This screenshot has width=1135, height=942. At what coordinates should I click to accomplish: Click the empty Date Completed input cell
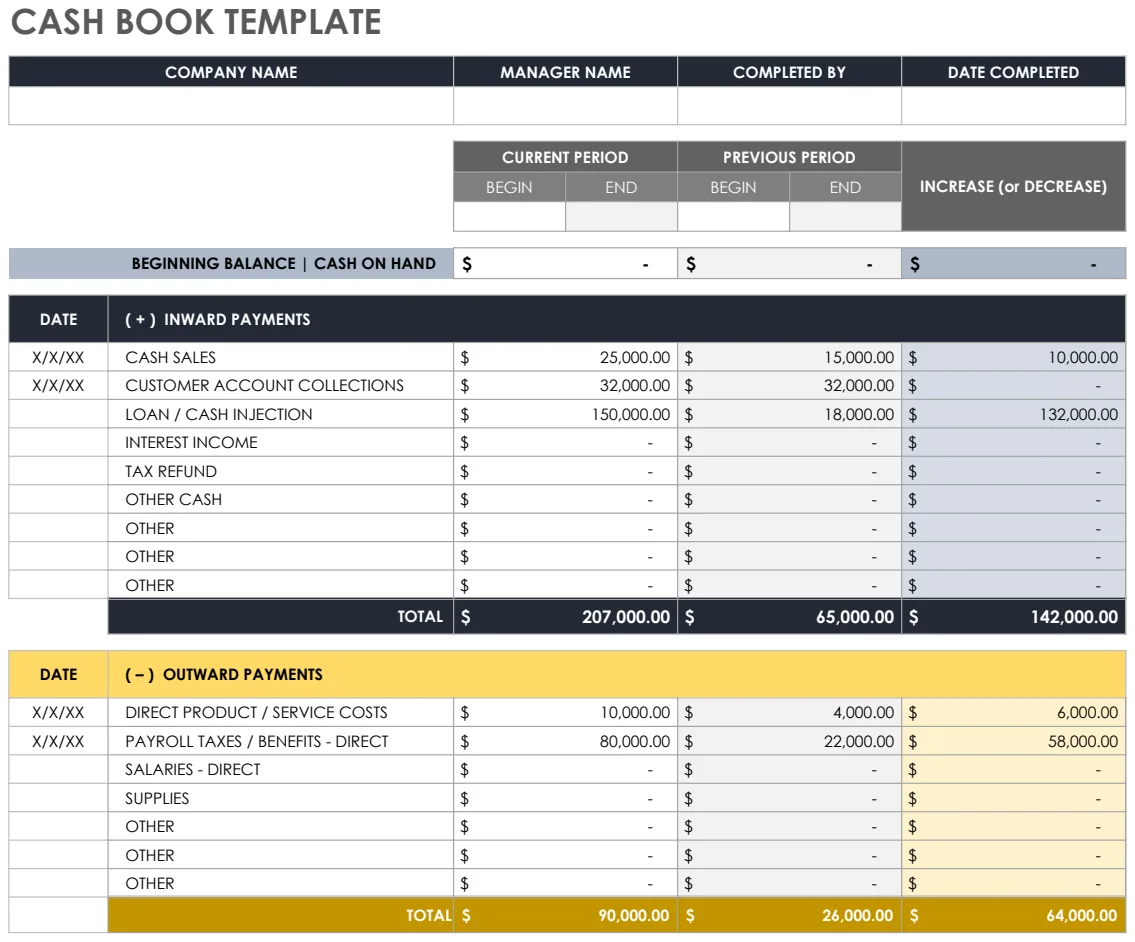1013,106
